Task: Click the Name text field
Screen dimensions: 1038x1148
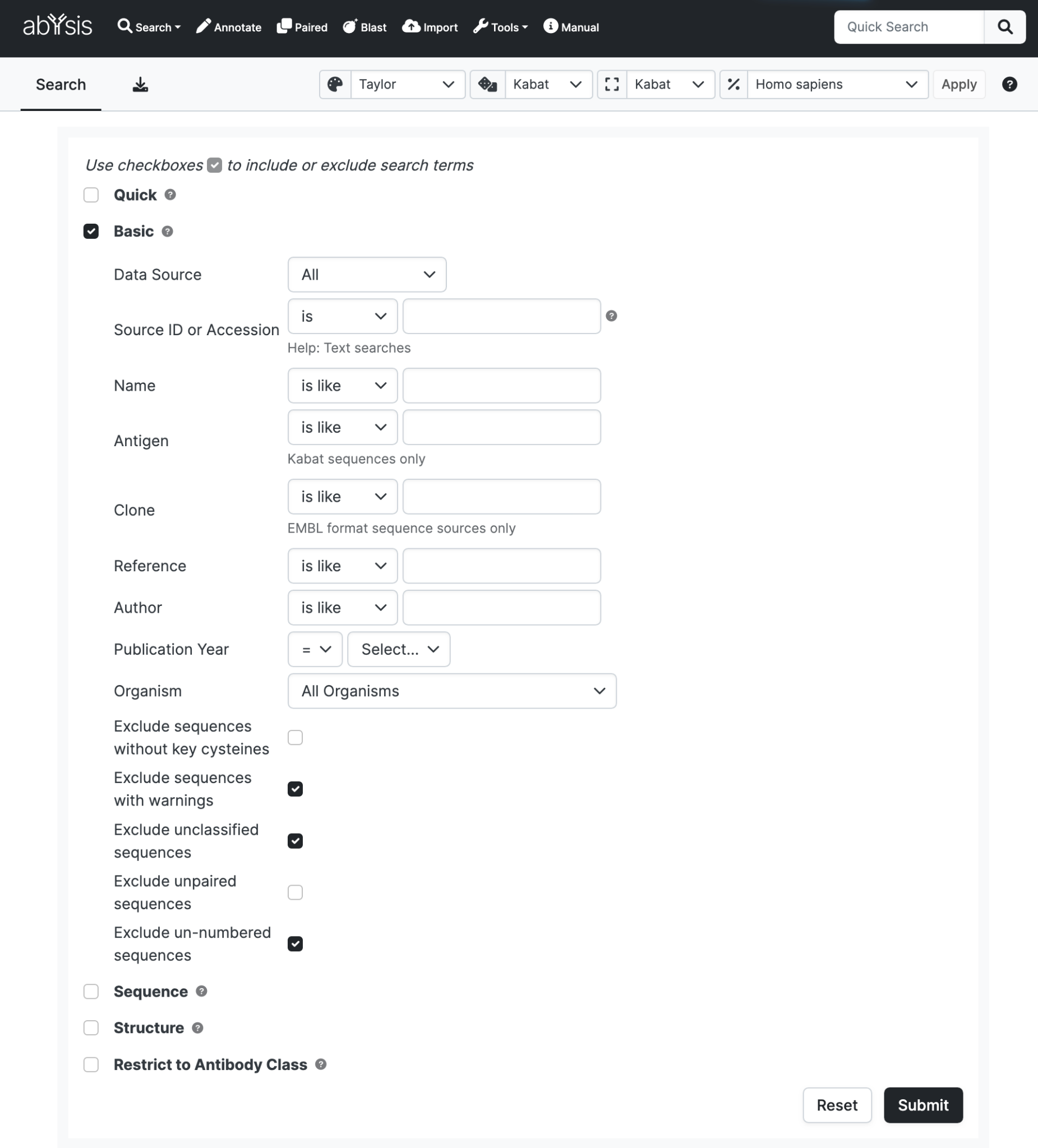Action: click(501, 386)
